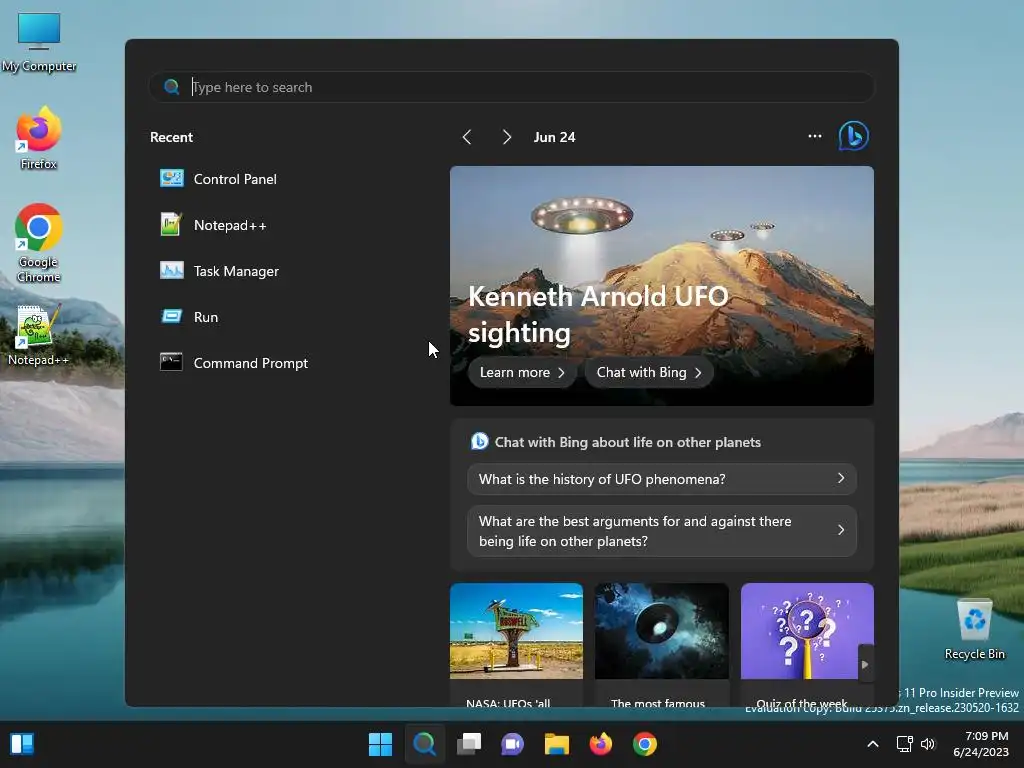Viewport: 1024px width, 768px height.
Task: Open the 'Quiz of the week' card thumbnail
Action: [807, 631]
